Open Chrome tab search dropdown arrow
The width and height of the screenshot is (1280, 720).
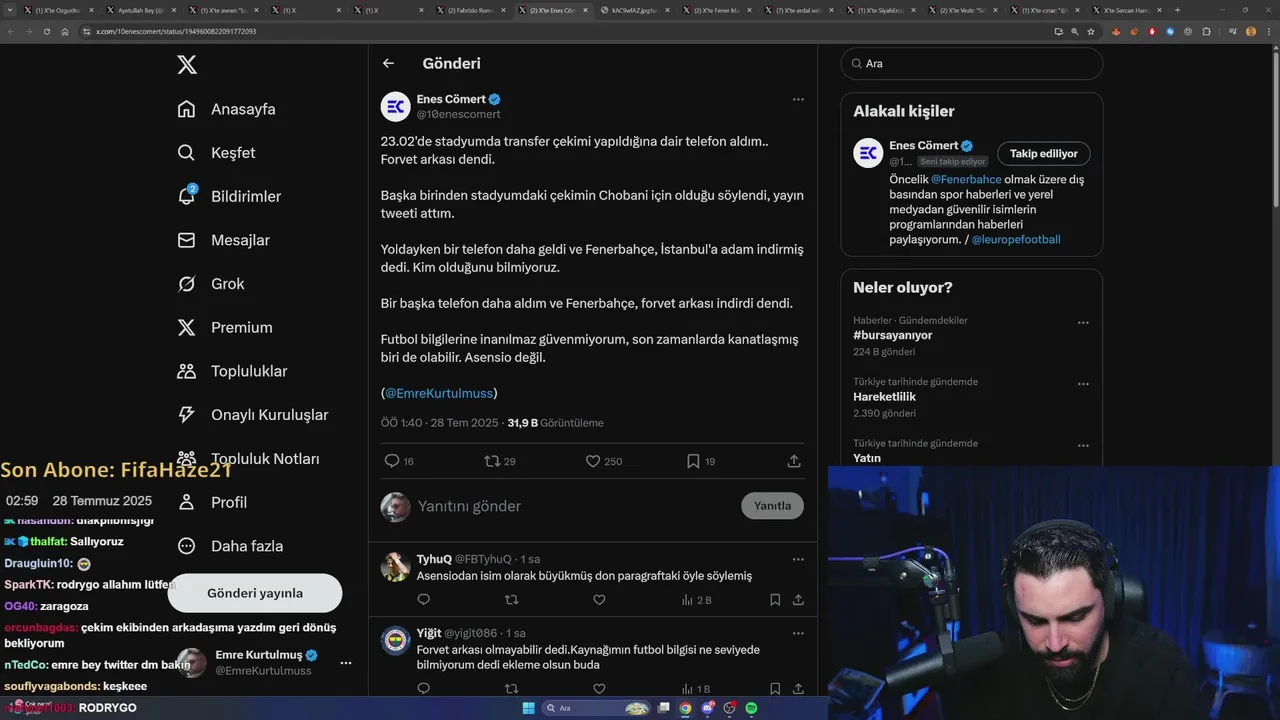[9, 10]
